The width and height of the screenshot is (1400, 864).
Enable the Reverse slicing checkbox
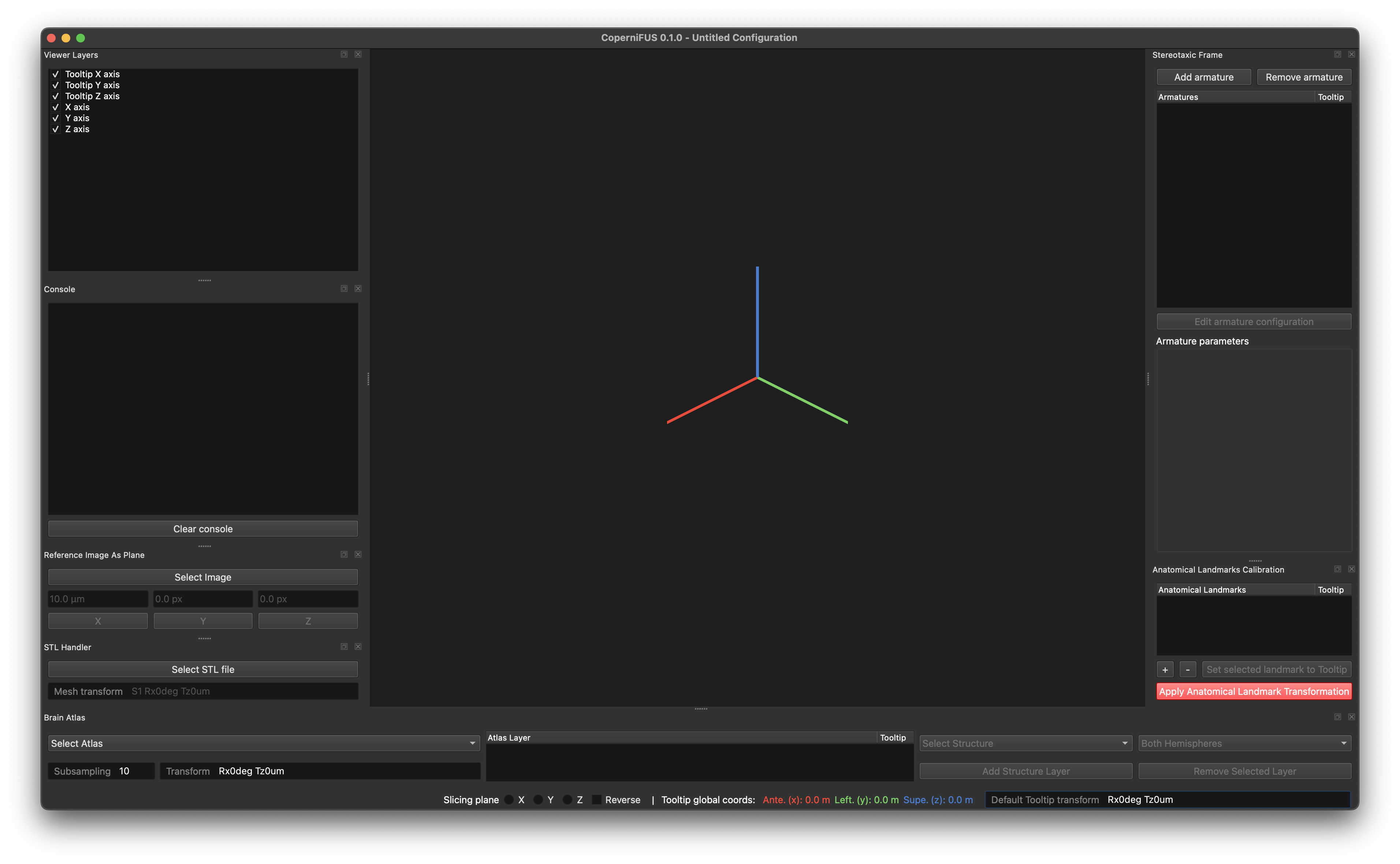point(596,800)
